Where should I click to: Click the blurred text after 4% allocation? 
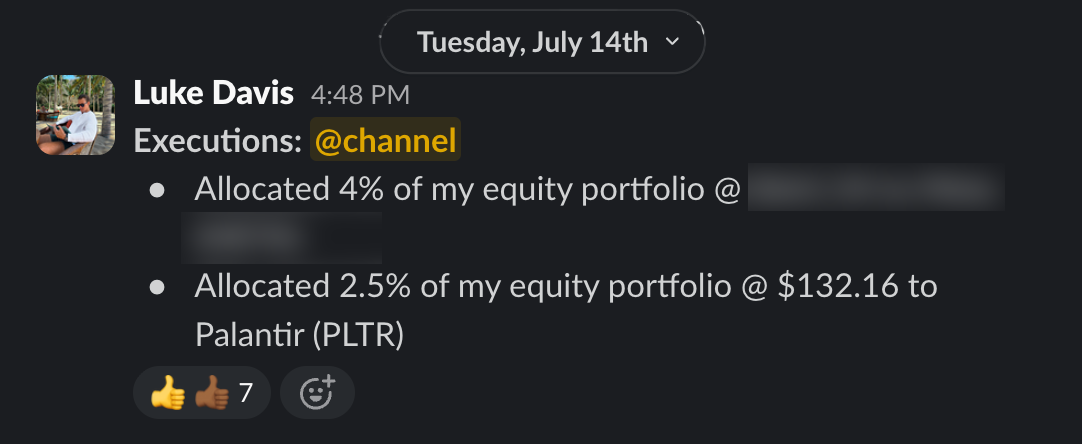click(876, 187)
